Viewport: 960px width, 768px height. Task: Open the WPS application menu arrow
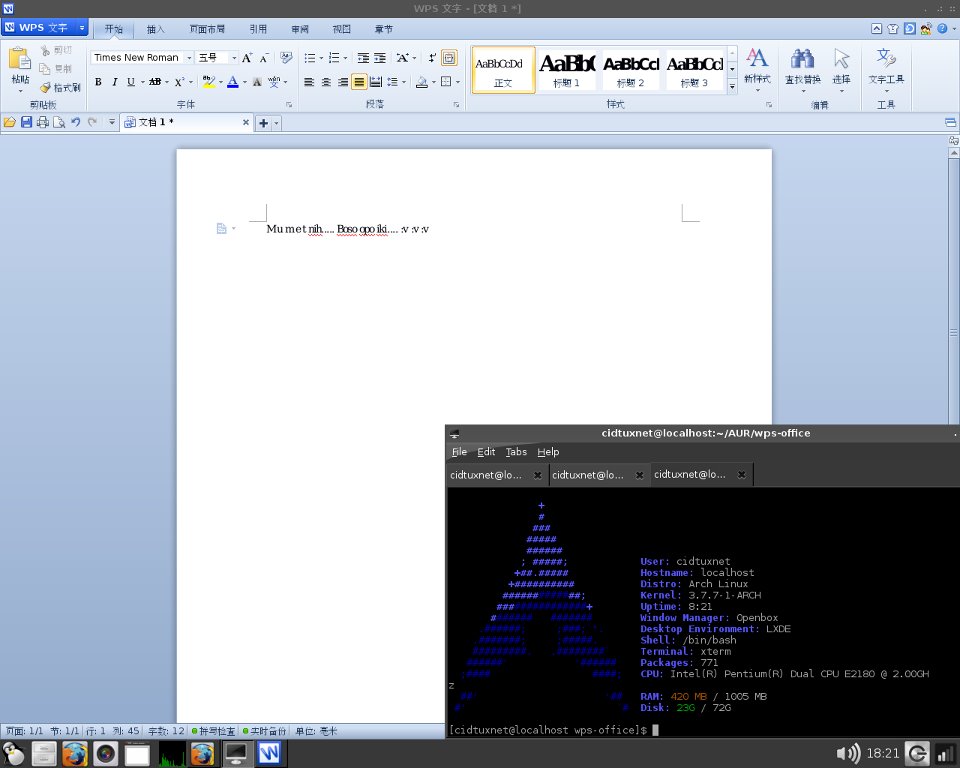(x=82, y=28)
